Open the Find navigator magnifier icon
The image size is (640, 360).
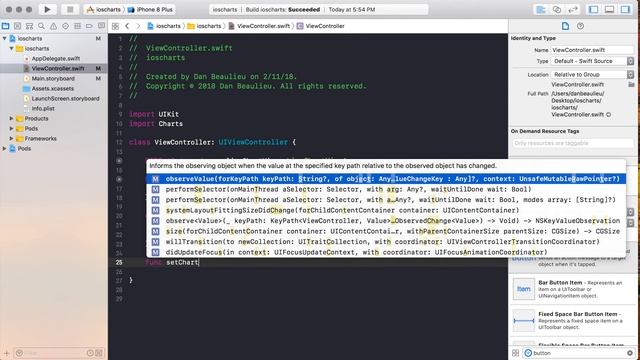pyautogui.click(x=41, y=26)
